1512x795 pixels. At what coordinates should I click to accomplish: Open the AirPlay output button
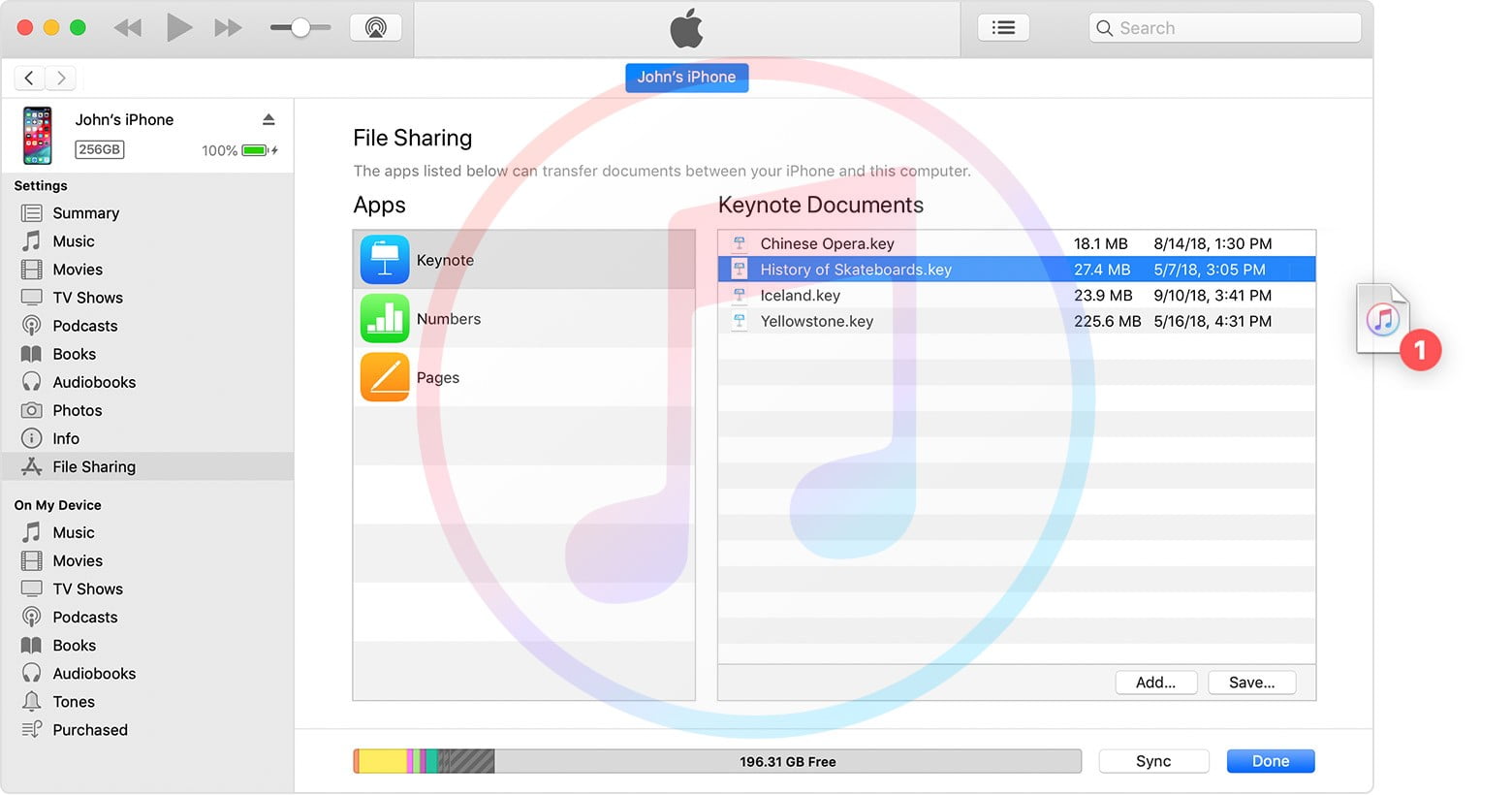376,27
